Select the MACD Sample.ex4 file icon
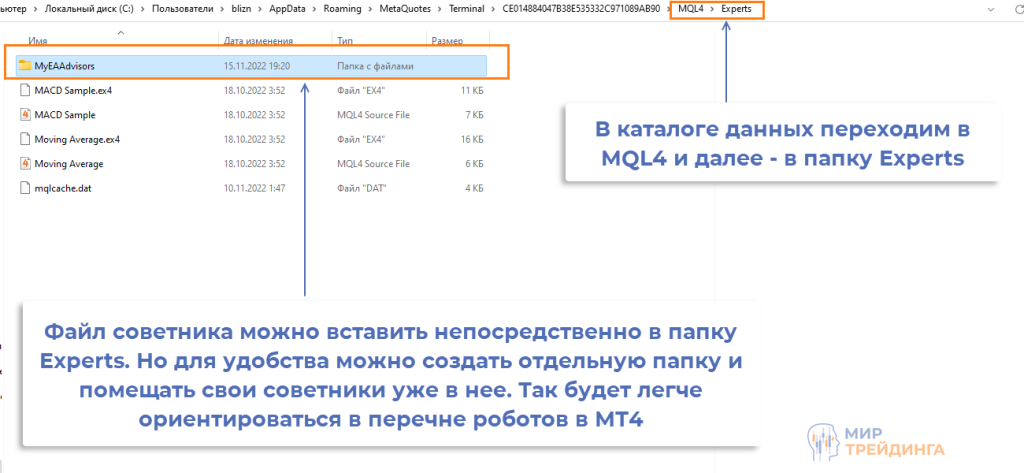 click(25, 90)
